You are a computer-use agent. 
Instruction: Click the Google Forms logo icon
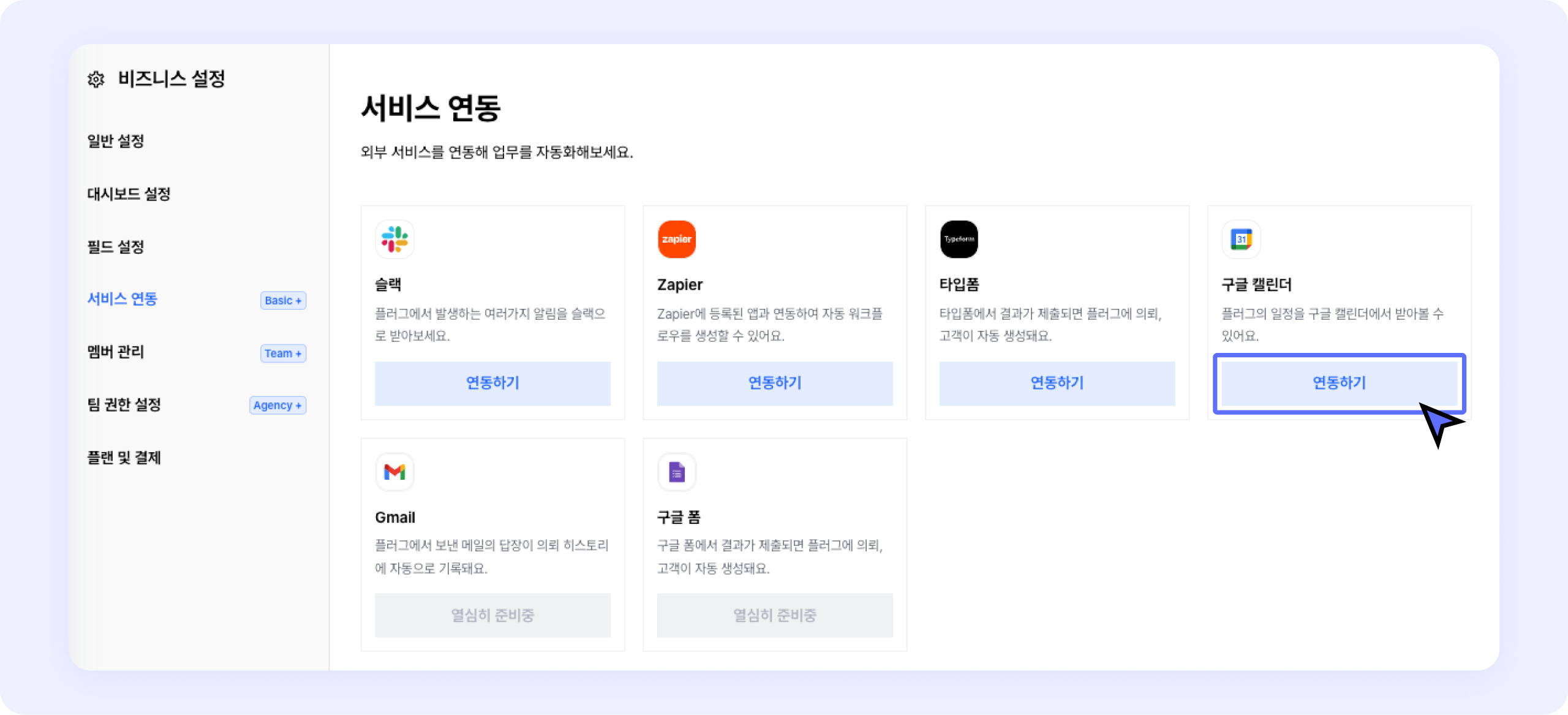click(677, 472)
